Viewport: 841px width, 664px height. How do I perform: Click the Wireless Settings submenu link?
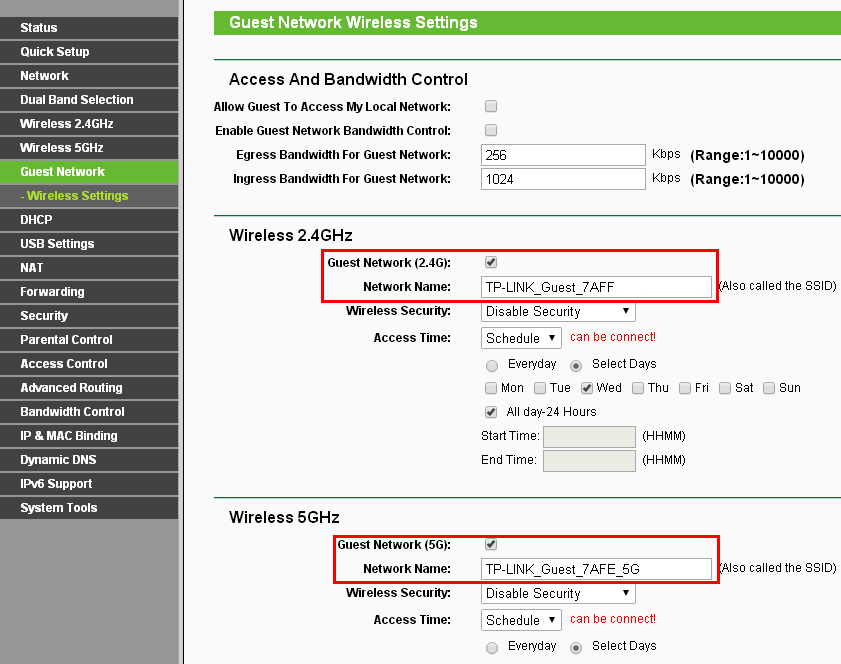(77, 196)
